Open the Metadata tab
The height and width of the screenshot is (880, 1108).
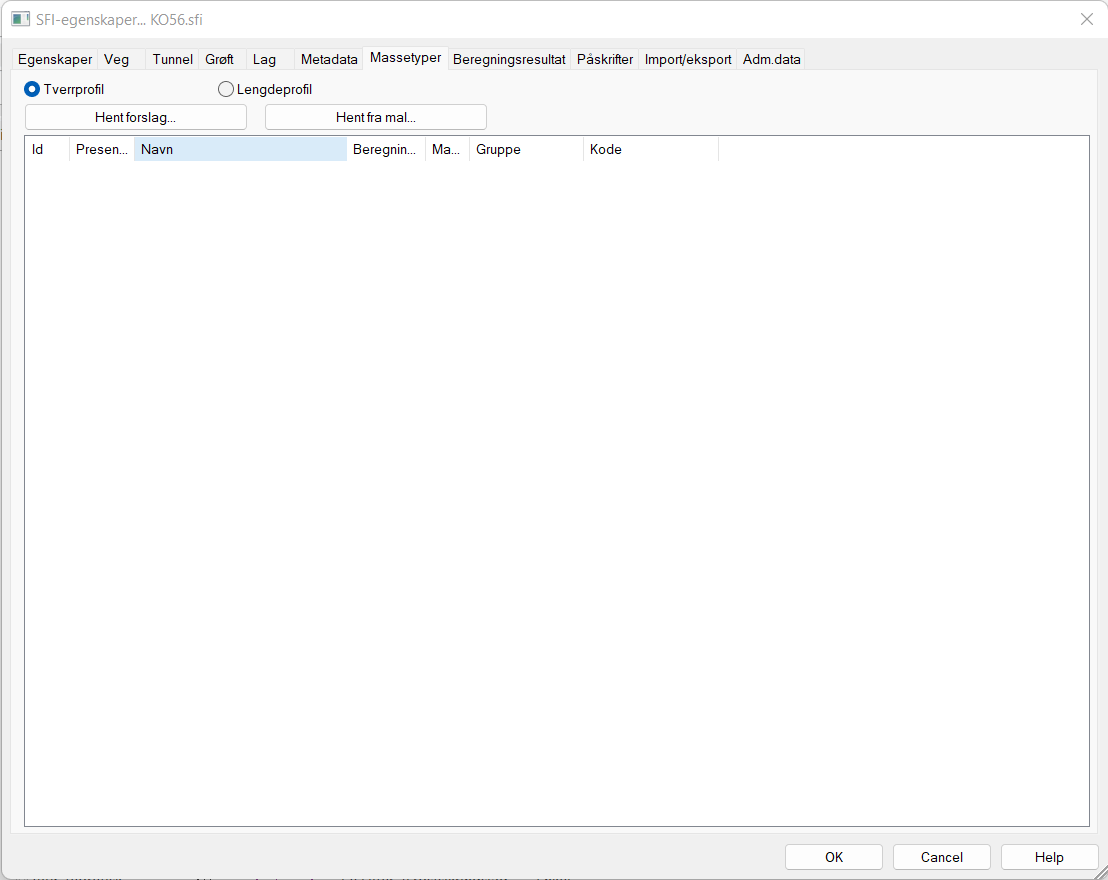[x=329, y=60]
